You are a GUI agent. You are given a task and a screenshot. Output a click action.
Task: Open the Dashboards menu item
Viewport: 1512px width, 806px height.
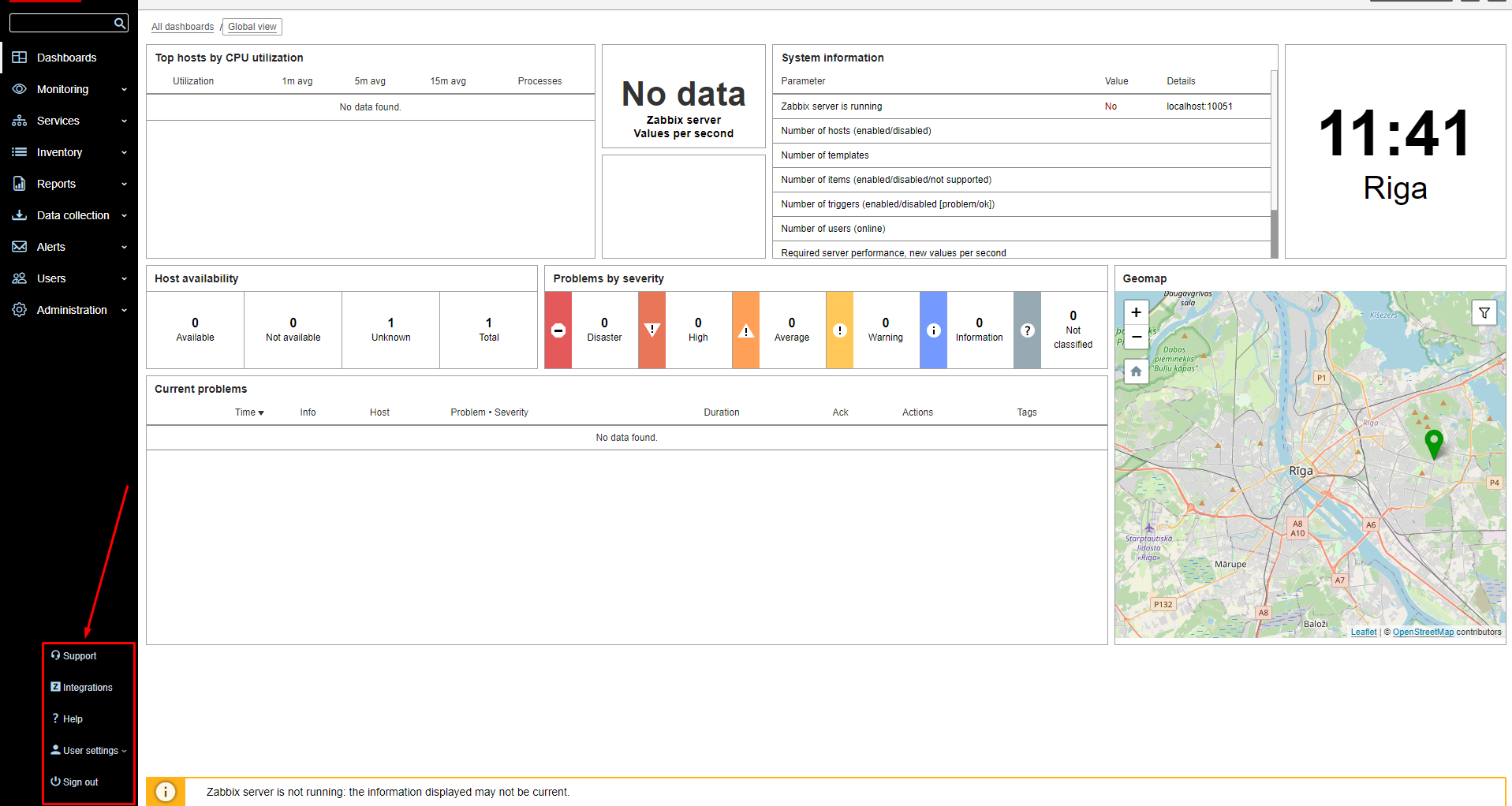pos(66,58)
